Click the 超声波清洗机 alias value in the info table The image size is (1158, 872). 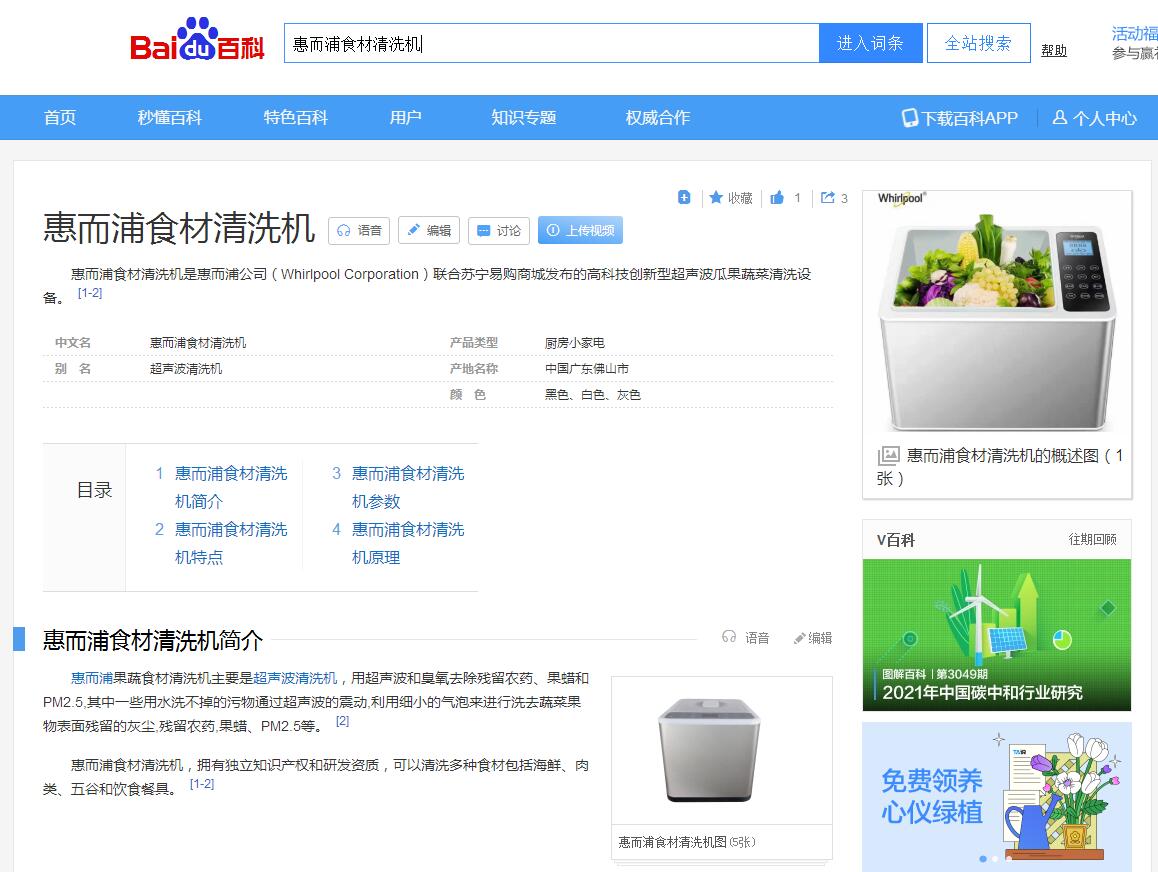tap(185, 368)
